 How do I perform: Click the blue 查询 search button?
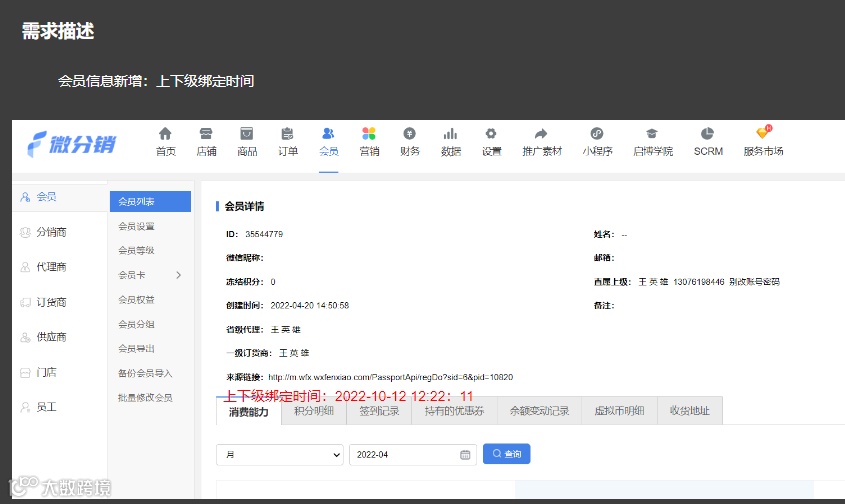click(507, 454)
